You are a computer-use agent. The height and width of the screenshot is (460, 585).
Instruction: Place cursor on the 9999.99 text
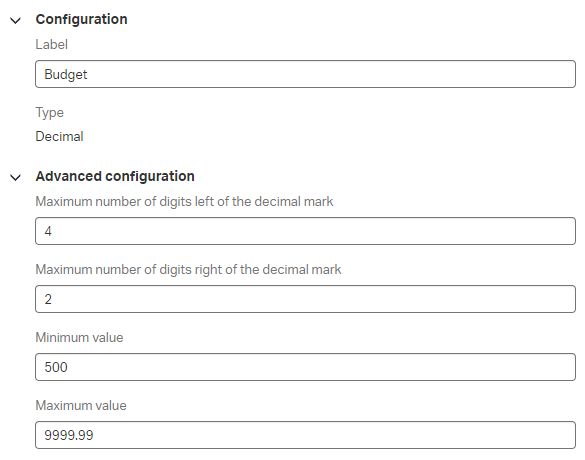[x=69, y=435]
